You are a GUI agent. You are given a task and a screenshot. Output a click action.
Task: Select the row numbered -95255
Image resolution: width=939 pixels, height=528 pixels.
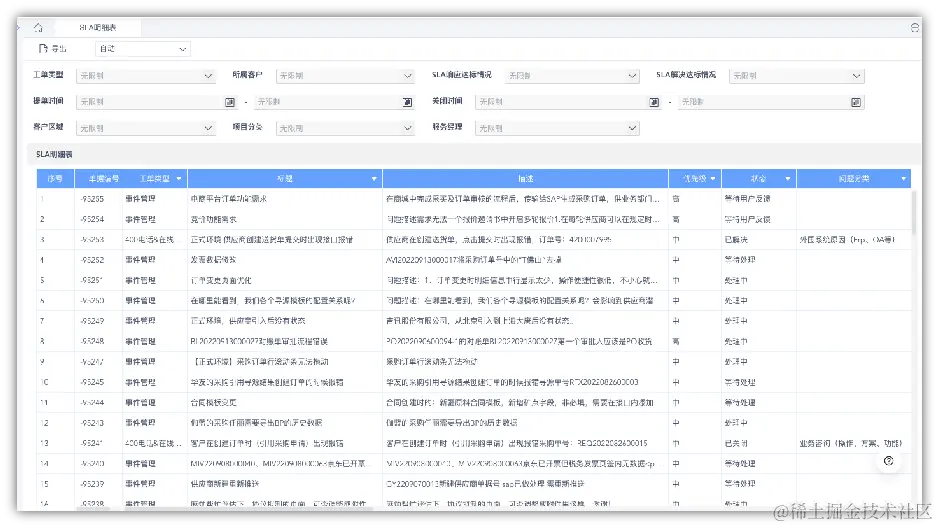tap(473, 199)
